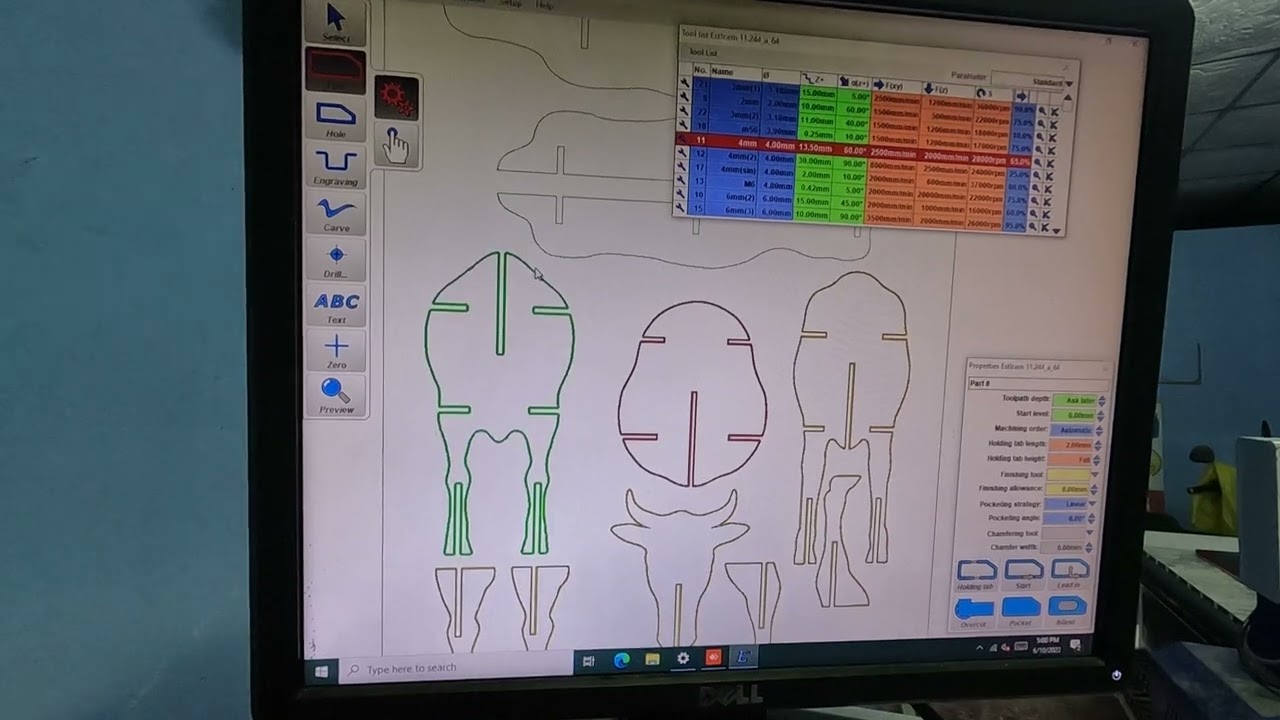Screen dimensions: 1280x720
Task: Click the taskbar search box
Action: tap(456, 668)
